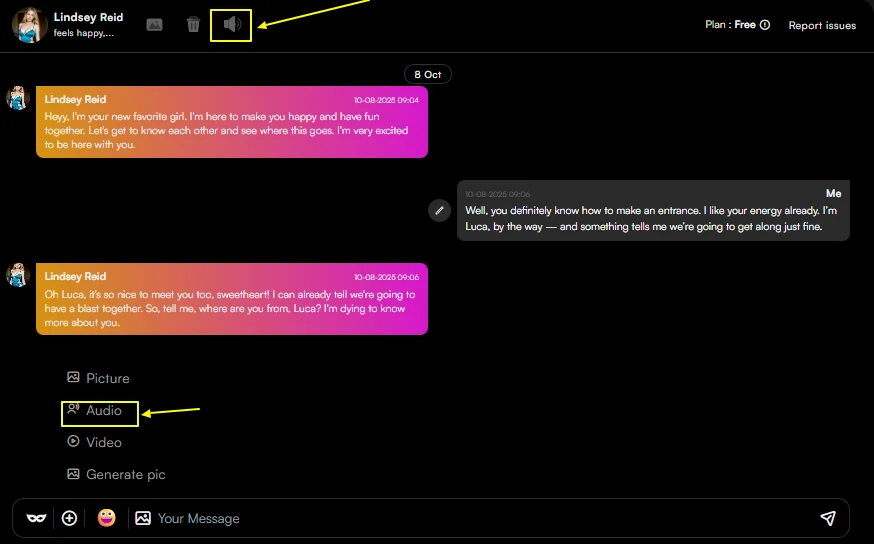
Task: Open the emoji picker
Action: point(106,518)
